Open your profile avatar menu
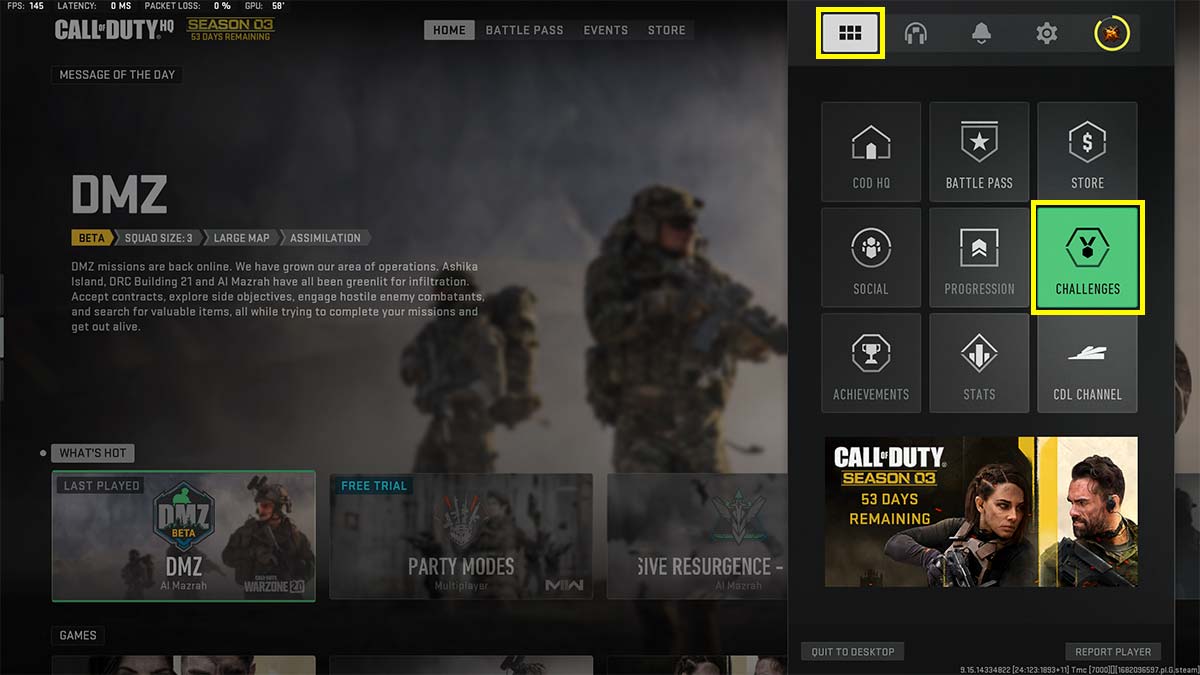 tap(1110, 32)
